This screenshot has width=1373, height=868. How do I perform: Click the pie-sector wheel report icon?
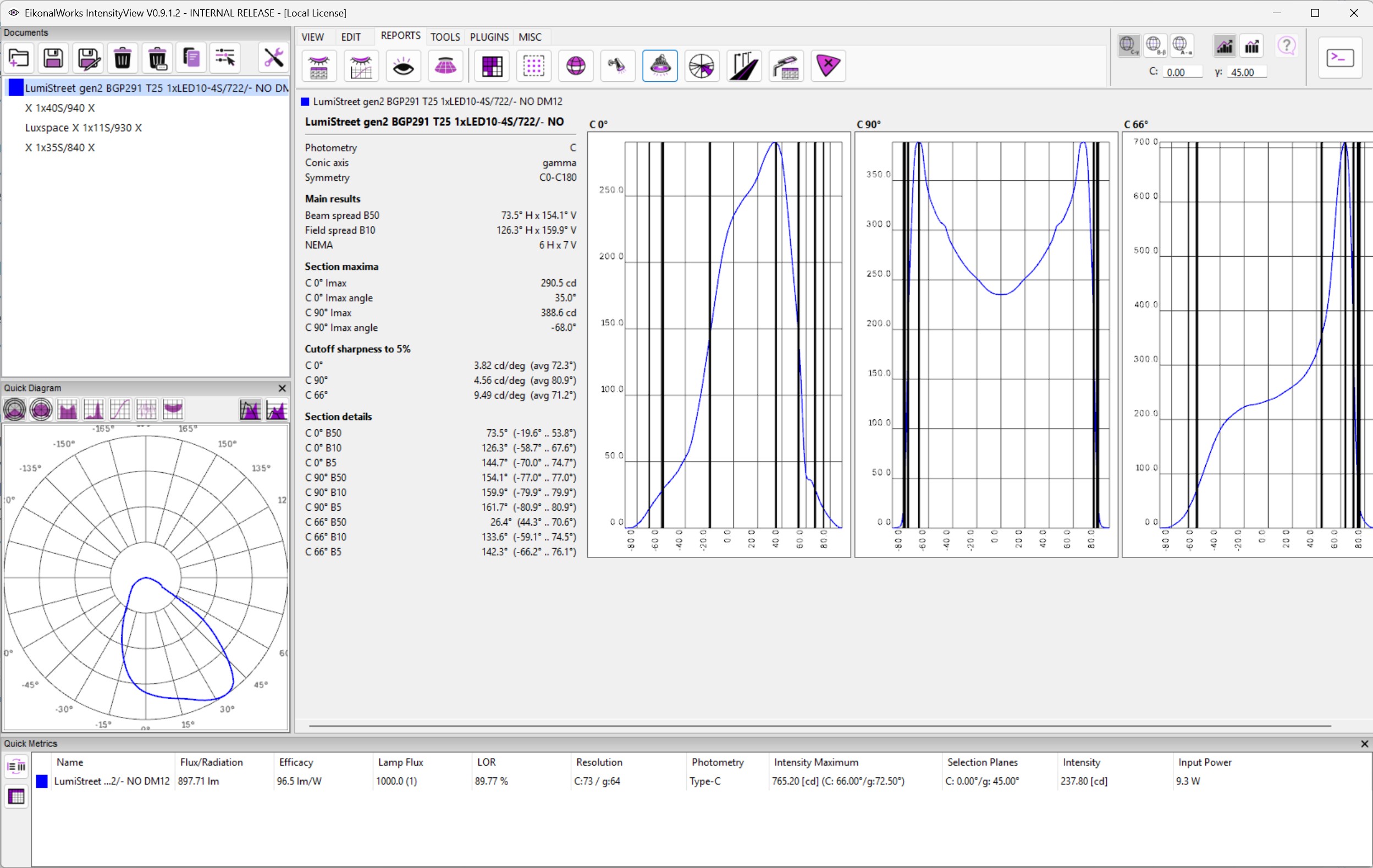702,66
